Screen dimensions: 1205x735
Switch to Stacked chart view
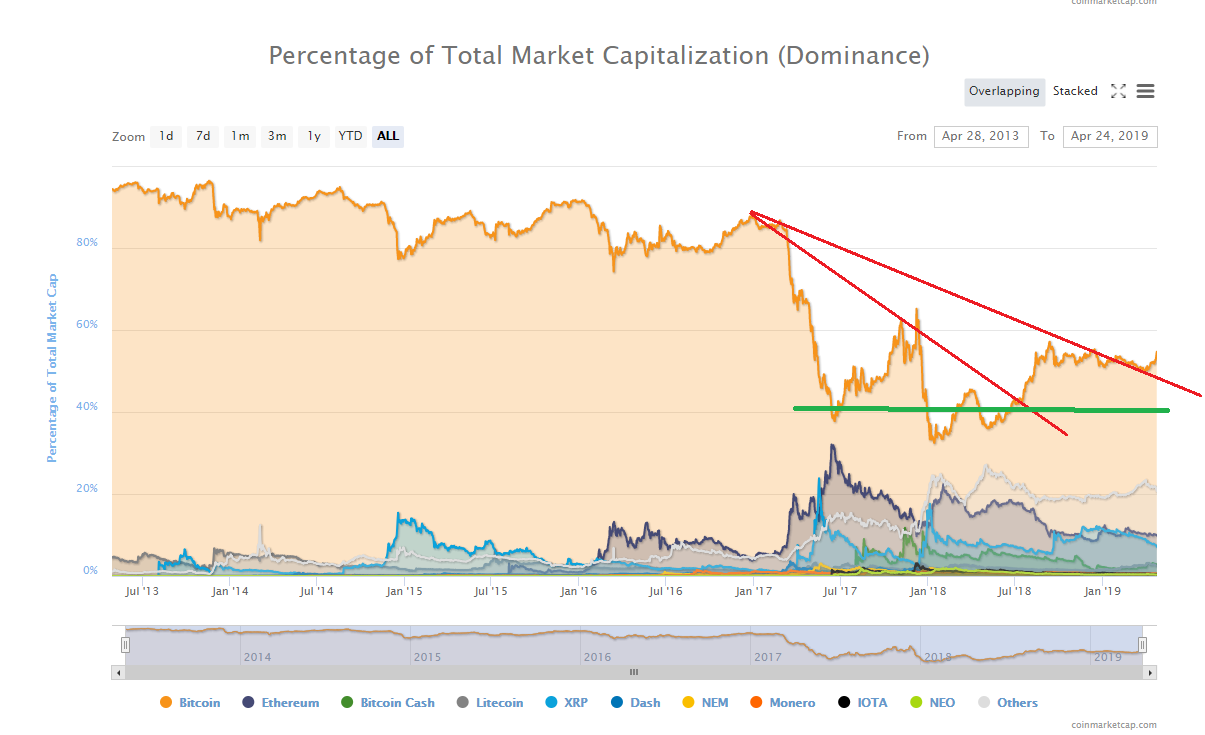coord(1075,91)
